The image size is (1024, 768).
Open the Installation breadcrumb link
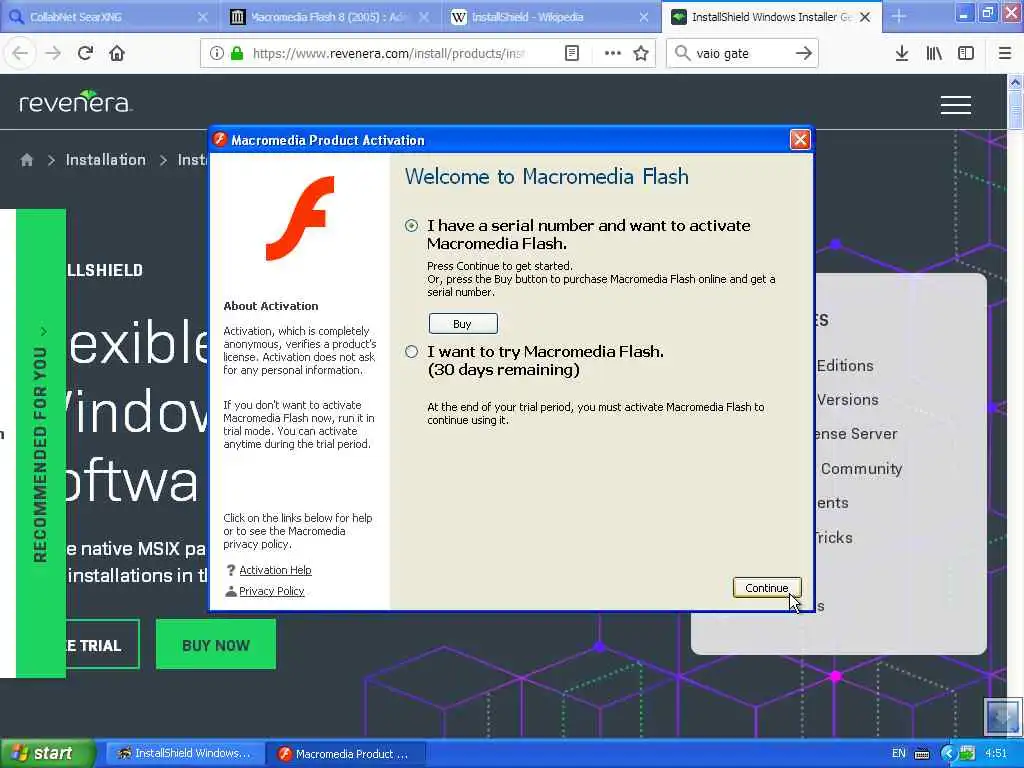(x=106, y=160)
